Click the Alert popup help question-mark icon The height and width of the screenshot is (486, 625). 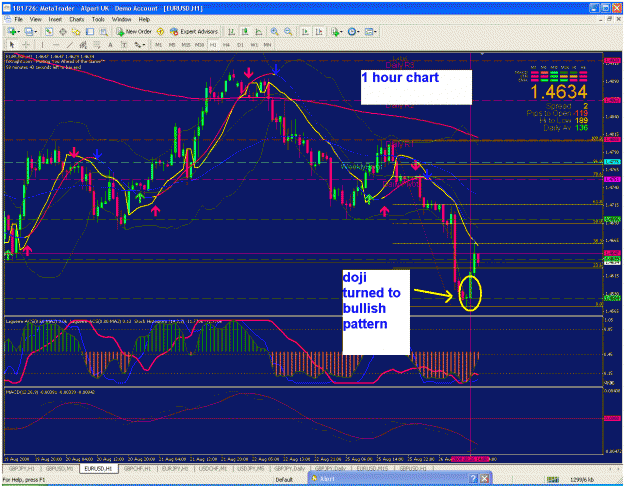point(473,478)
